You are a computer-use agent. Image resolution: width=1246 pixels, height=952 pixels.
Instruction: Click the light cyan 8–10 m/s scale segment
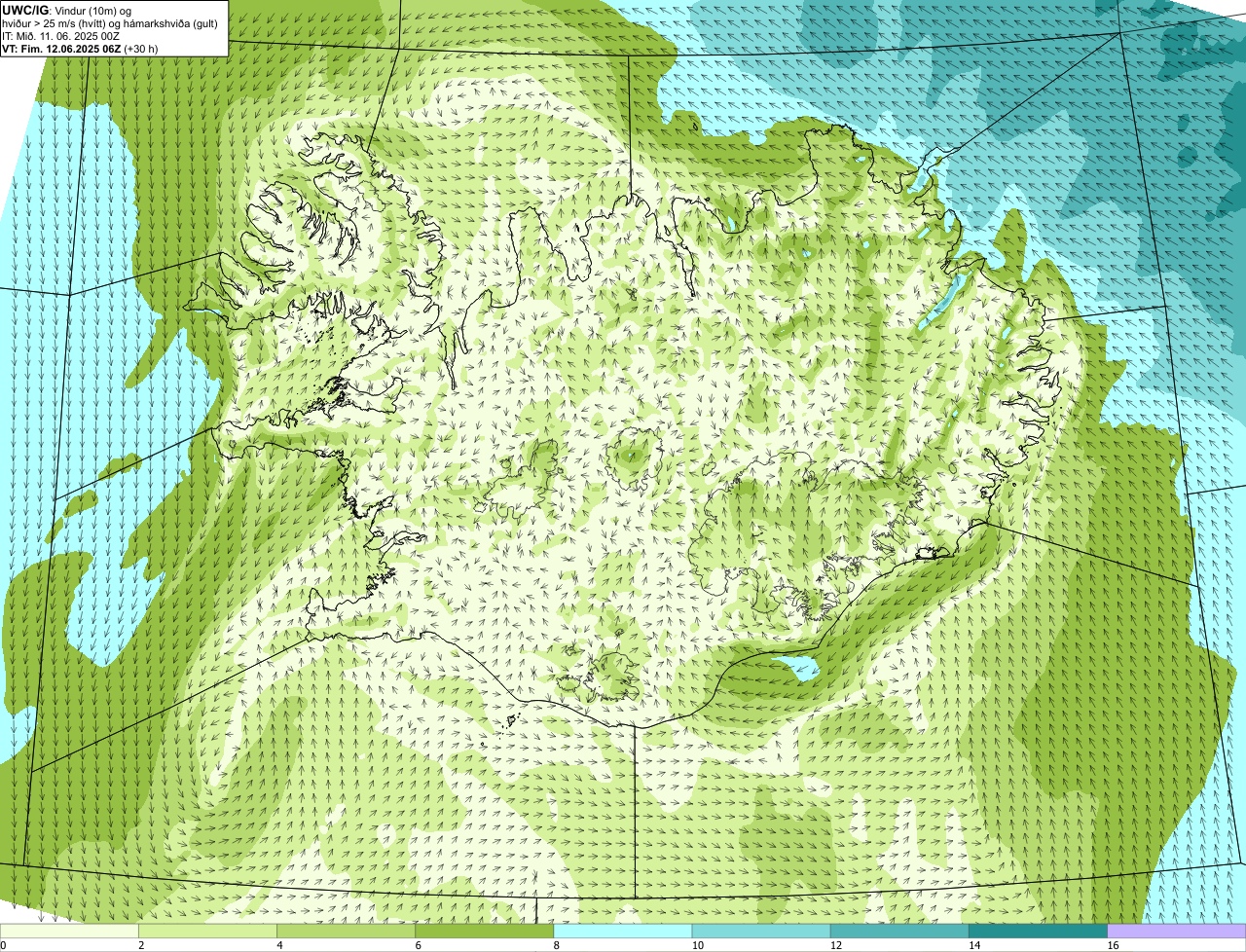click(623, 932)
